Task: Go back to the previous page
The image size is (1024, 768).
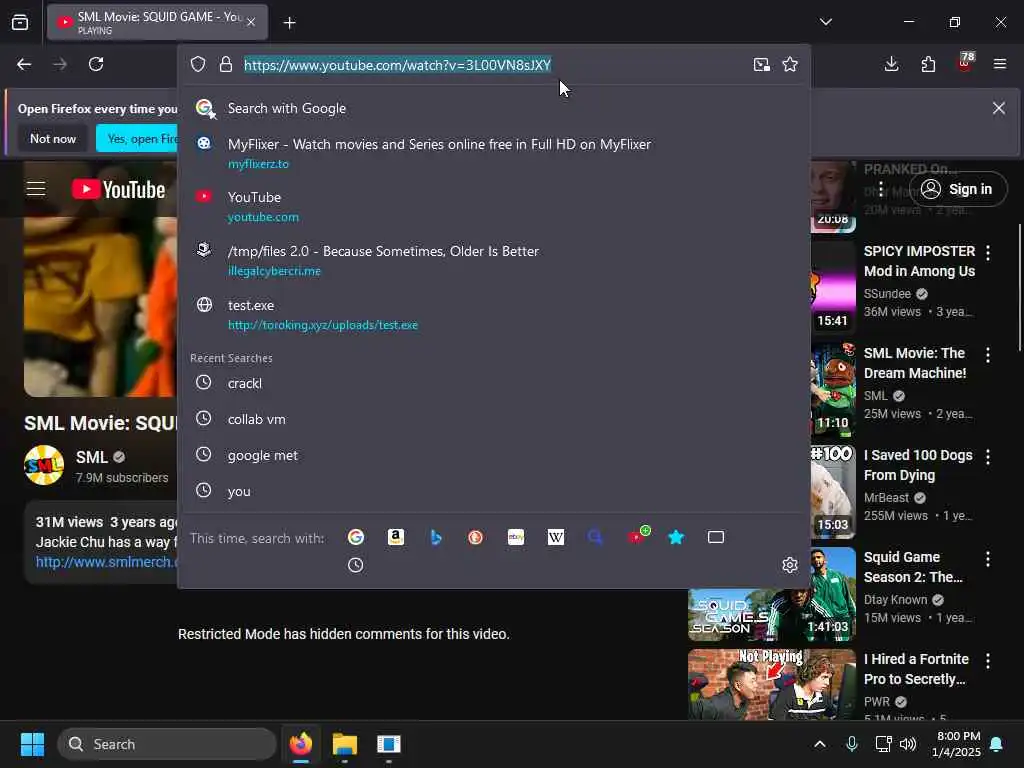Action: point(24,64)
